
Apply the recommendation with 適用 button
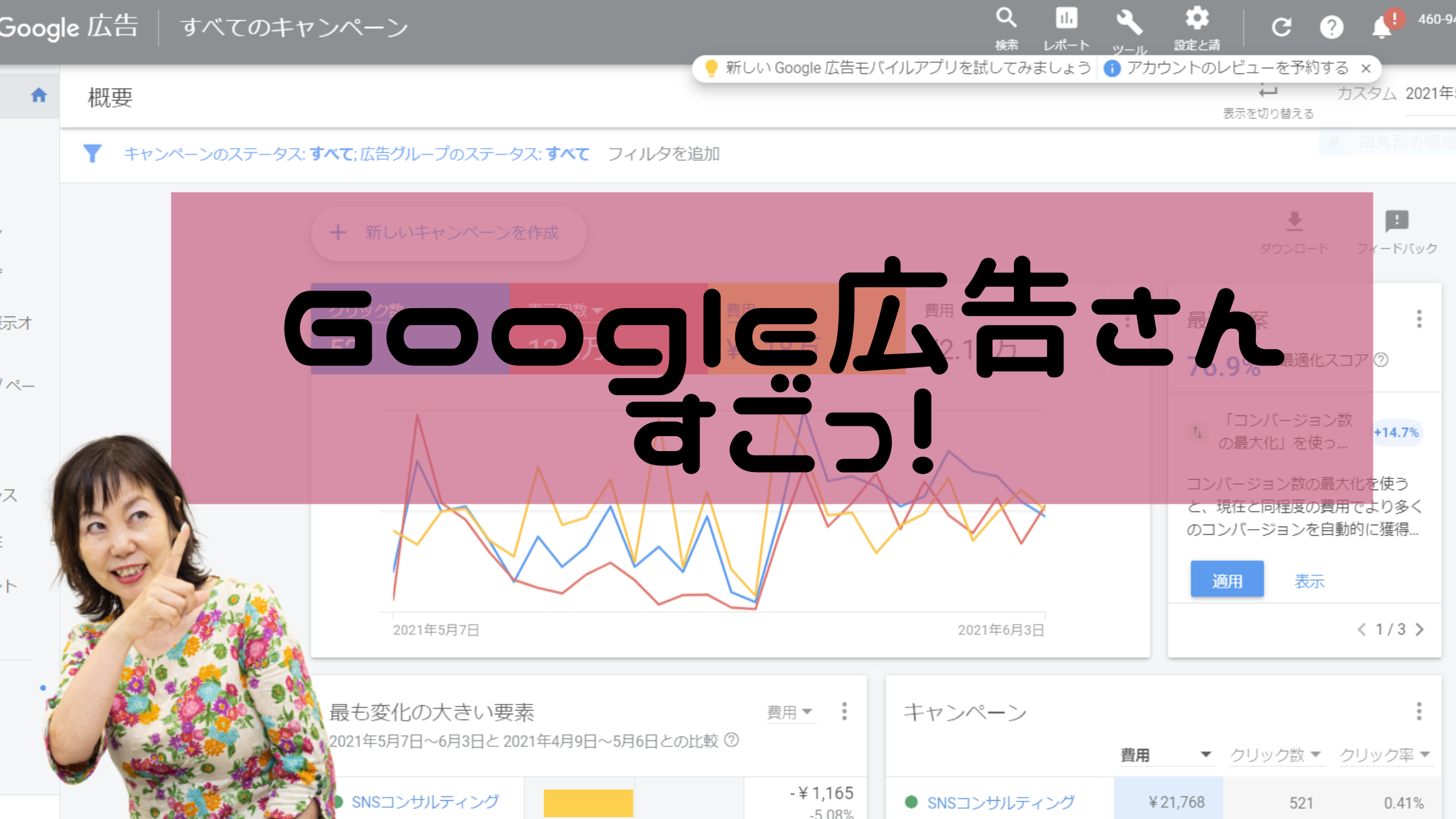1227,579
